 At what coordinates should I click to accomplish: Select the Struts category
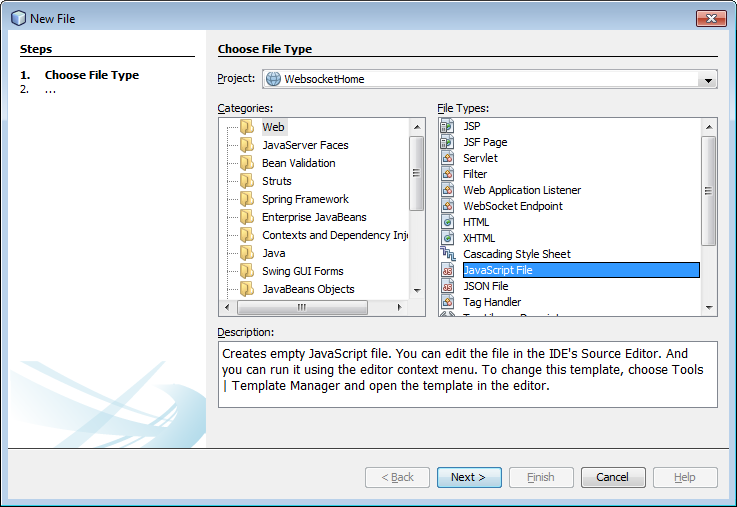coord(276,181)
